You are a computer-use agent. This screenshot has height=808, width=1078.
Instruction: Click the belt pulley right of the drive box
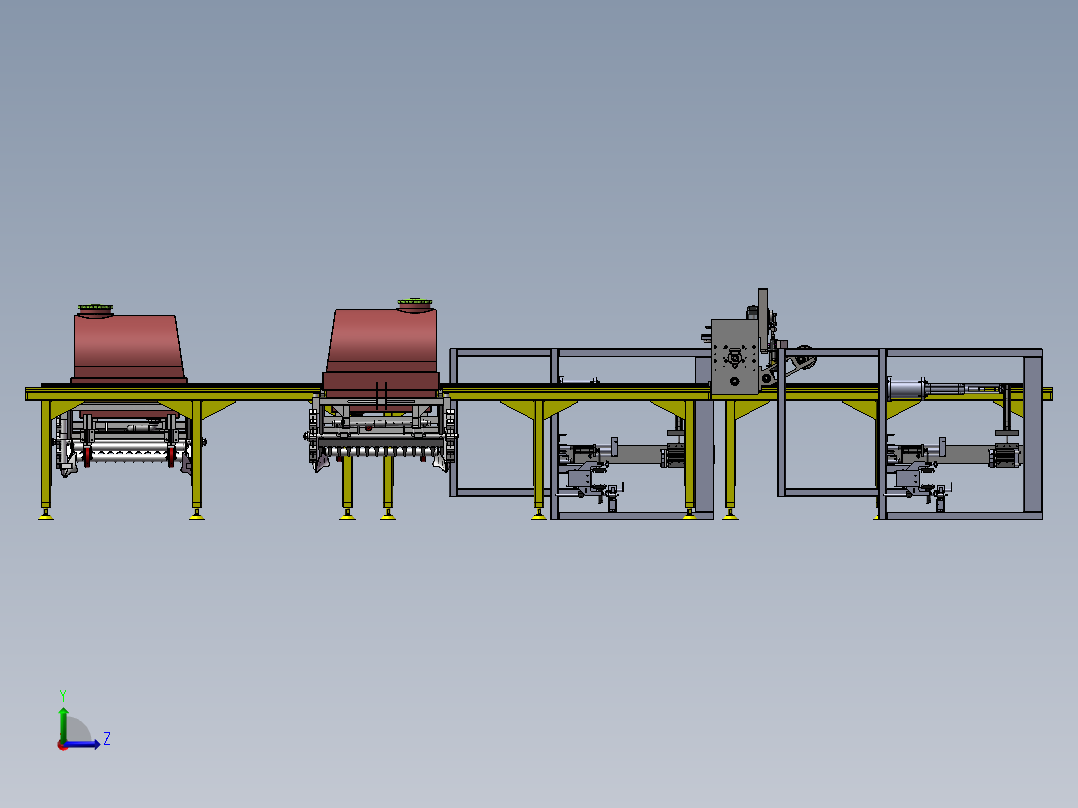[x=803, y=358]
